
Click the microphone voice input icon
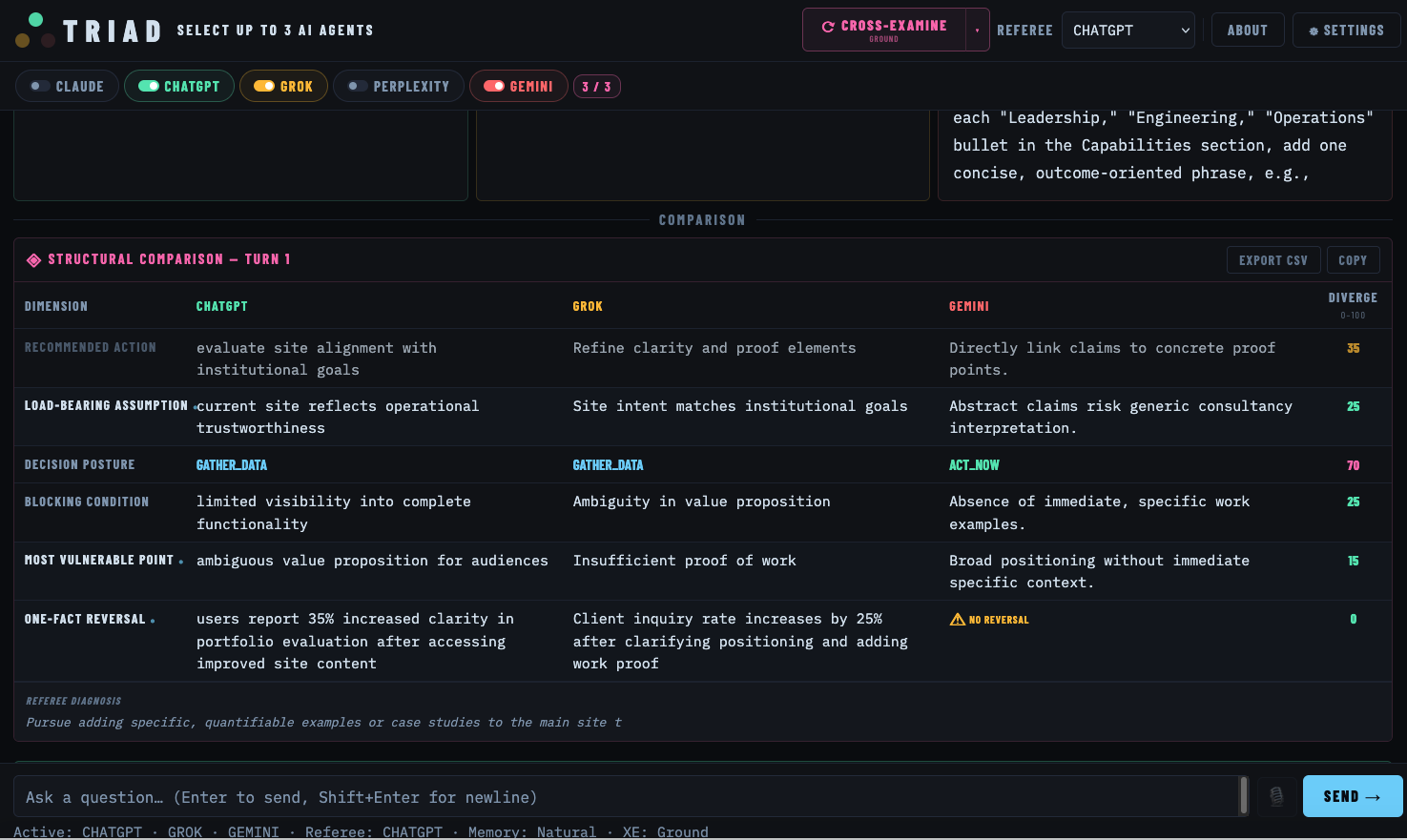coord(1276,795)
